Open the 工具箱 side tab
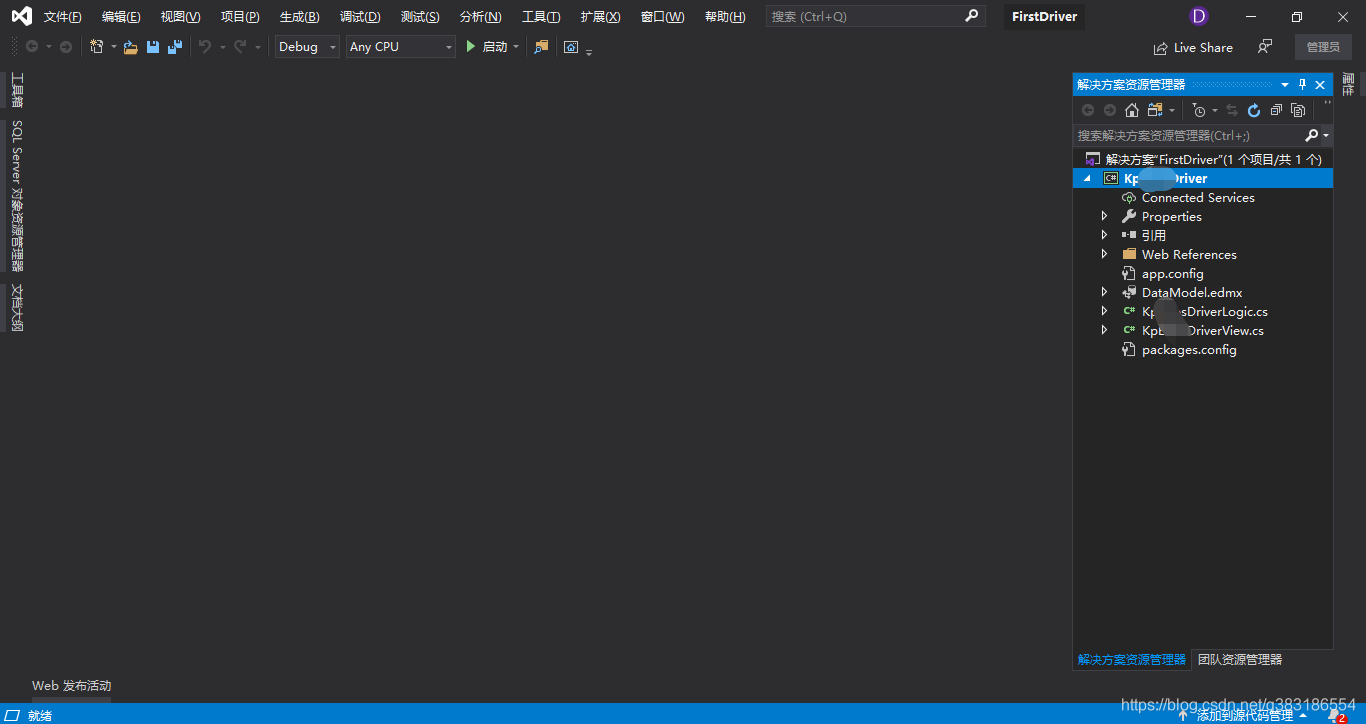 point(17,90)
